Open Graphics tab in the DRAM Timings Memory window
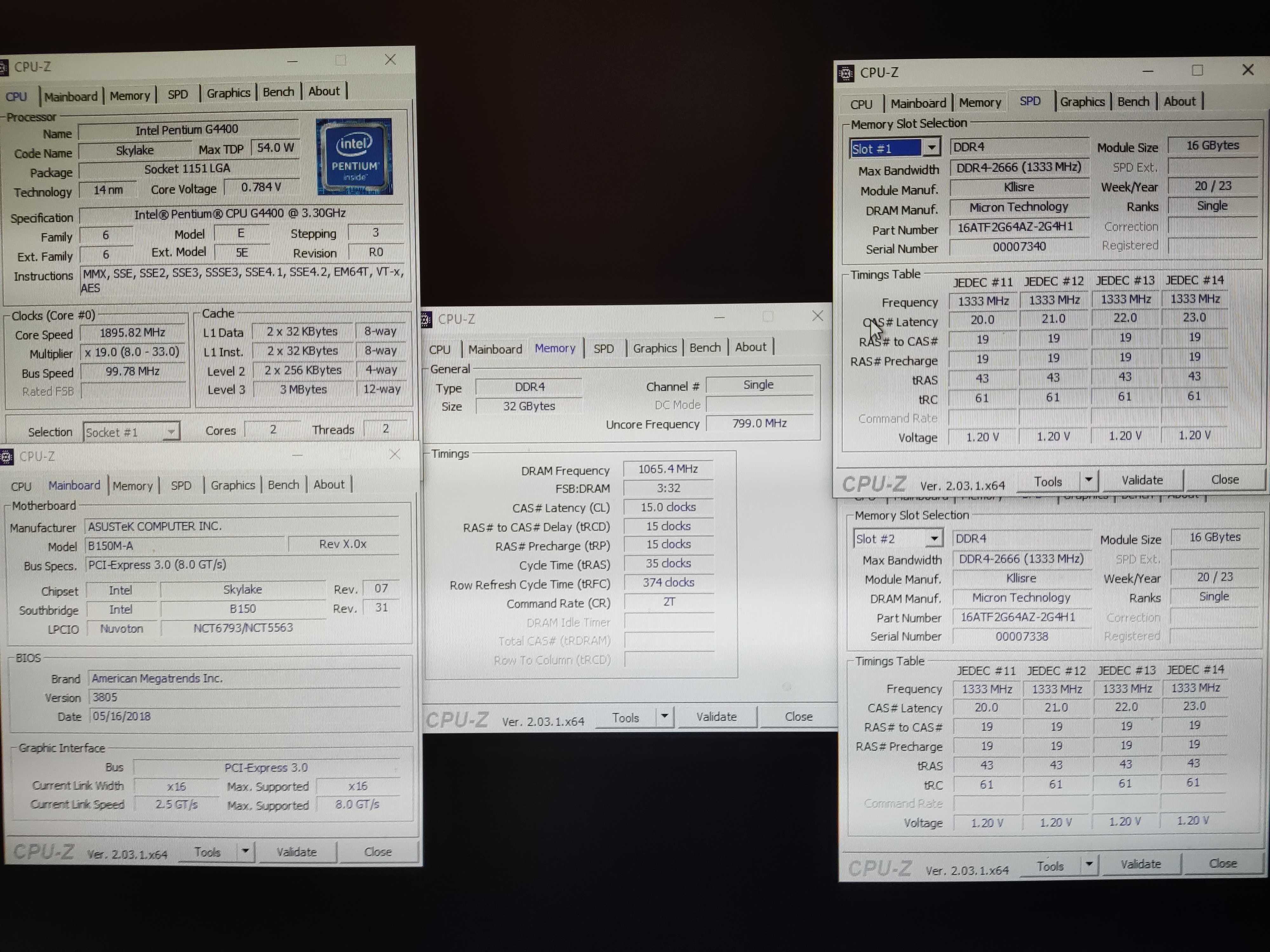The width and height of the screenshot is (1270, 952). pos(654,348)
